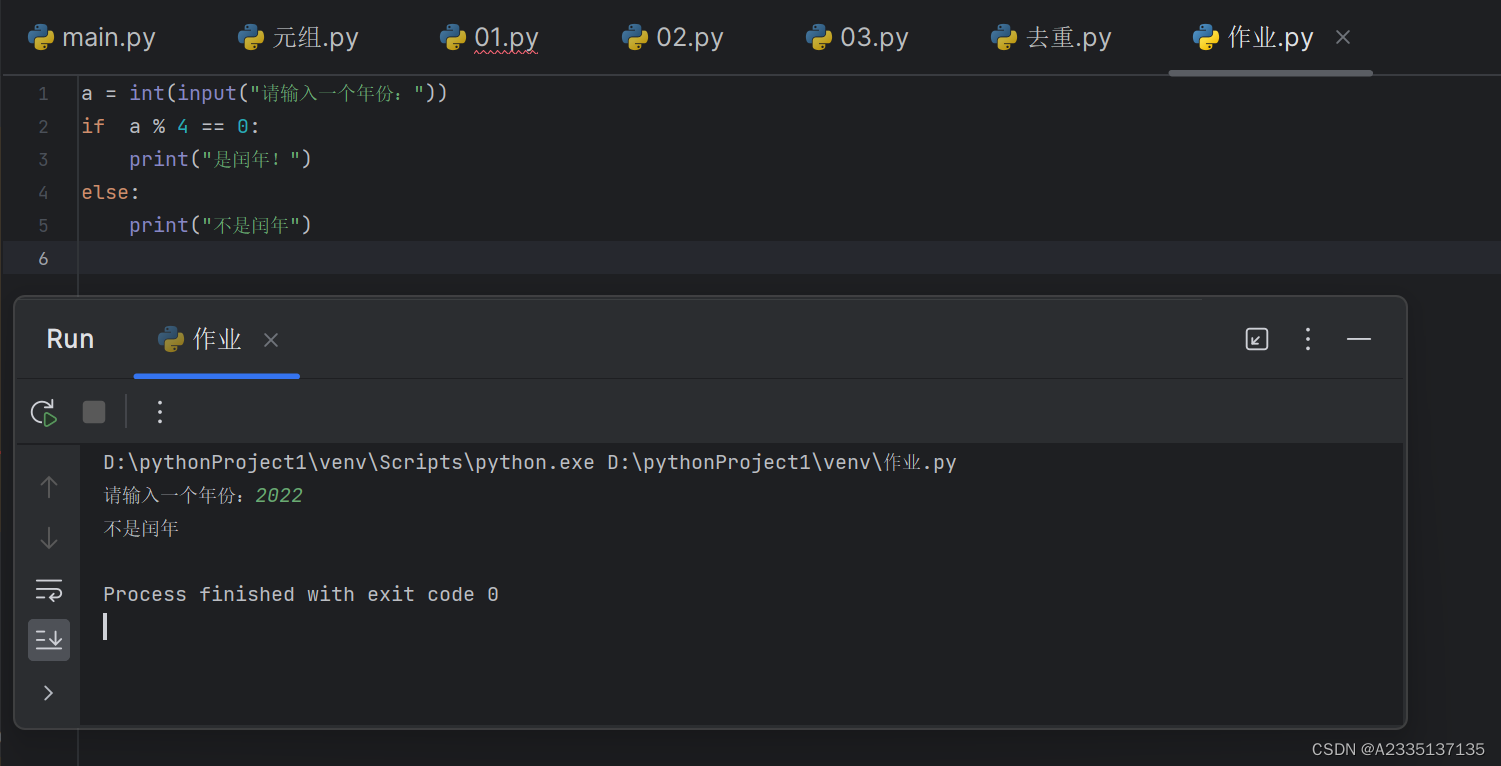Hide the Run tool window
Screen dimensions: 1501x766
[1358, 339]
